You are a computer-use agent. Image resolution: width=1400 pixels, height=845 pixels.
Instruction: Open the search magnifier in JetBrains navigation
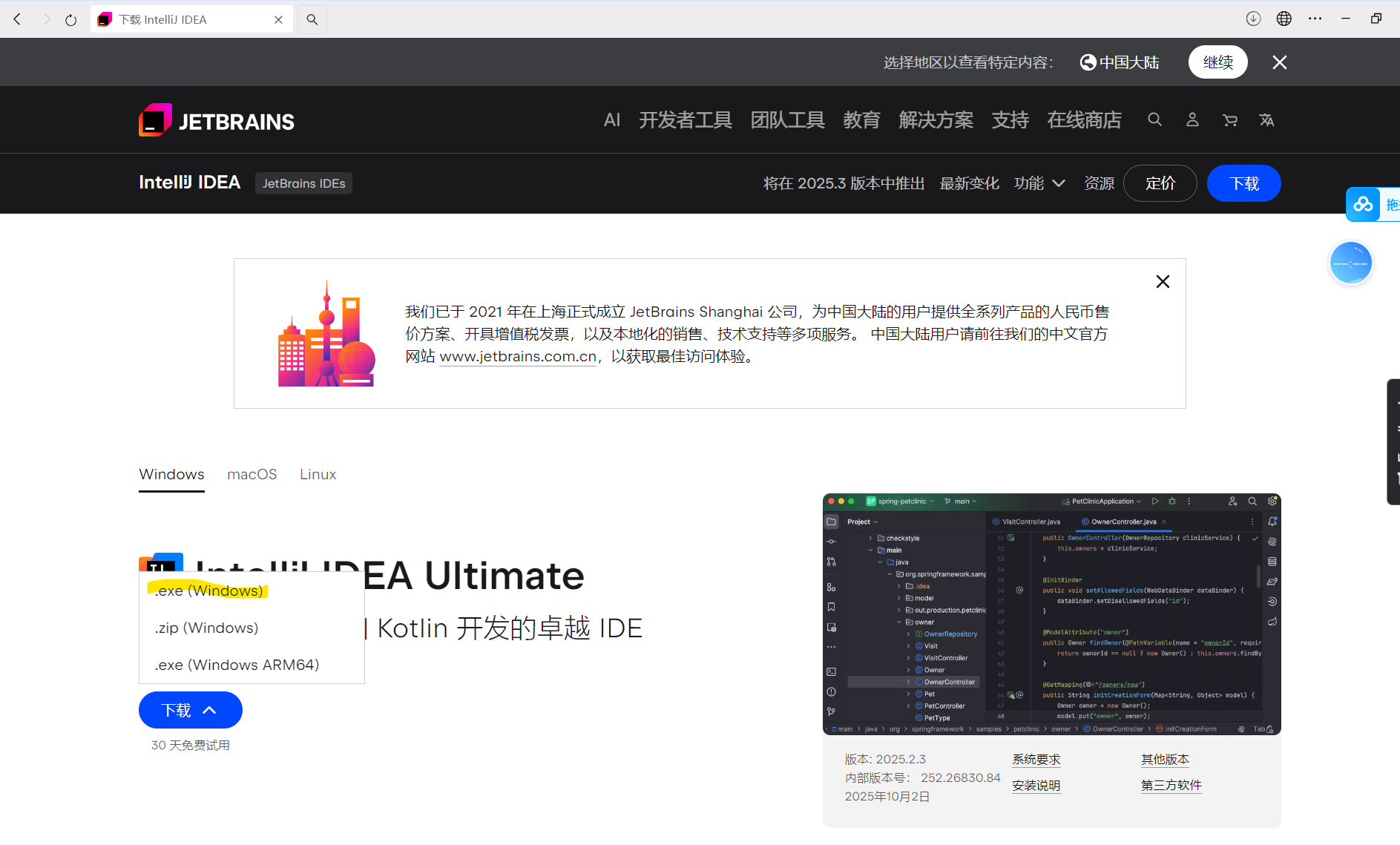click(x=1154, y=119)
